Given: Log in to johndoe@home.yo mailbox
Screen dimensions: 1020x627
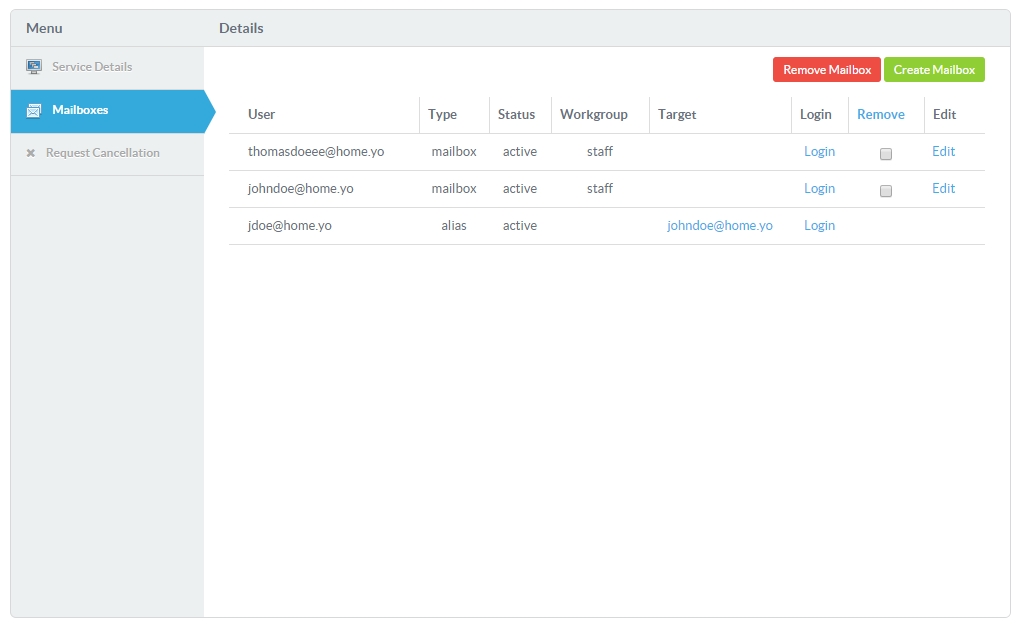Looking at the screenshot, I should [819, 189].
